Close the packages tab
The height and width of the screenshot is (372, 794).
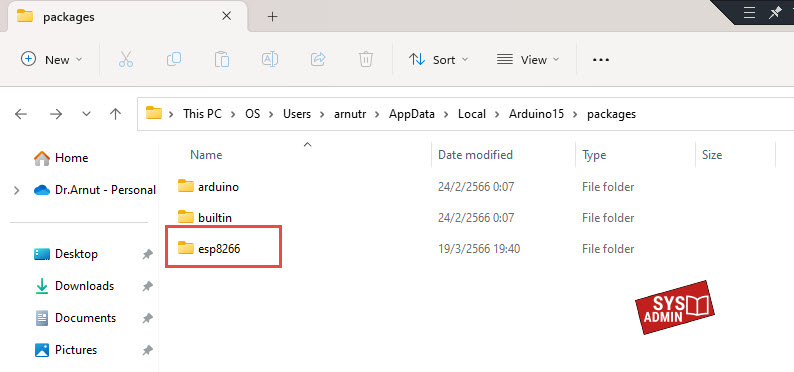[x=227, y=16]
